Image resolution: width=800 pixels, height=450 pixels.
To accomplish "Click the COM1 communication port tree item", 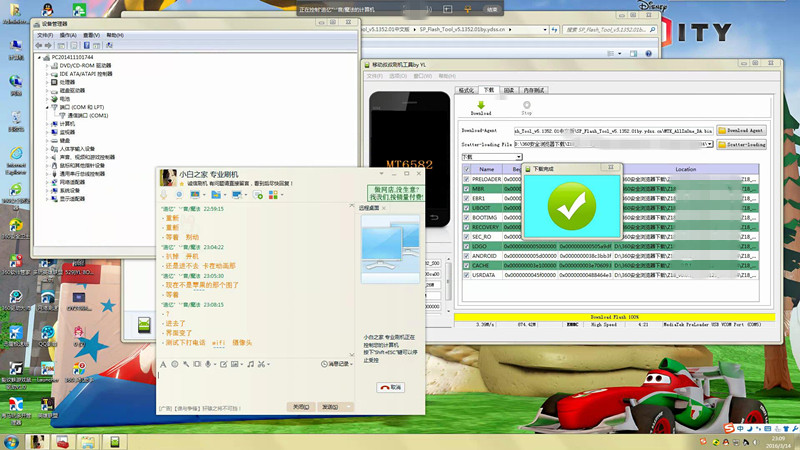I will tap(88, 116).
